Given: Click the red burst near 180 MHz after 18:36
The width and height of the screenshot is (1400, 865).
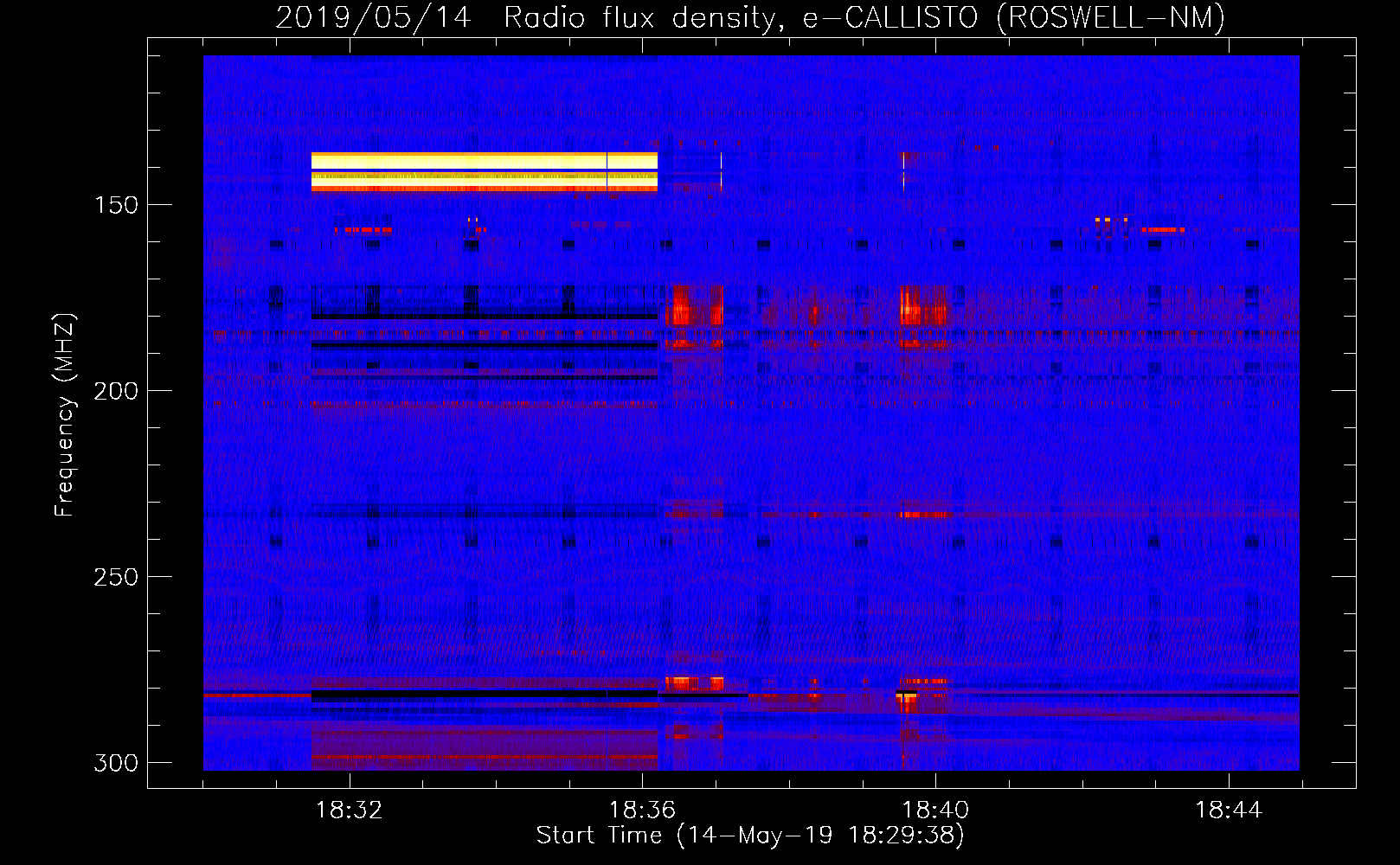Looking at the screenshot, I should (693, 305).
